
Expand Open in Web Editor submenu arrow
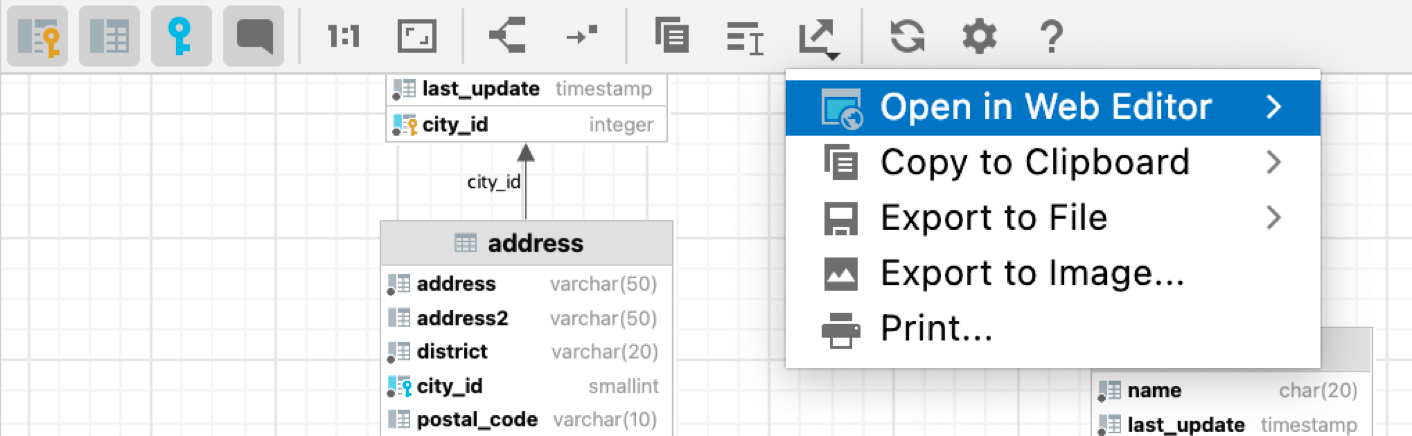[1273, 107]
